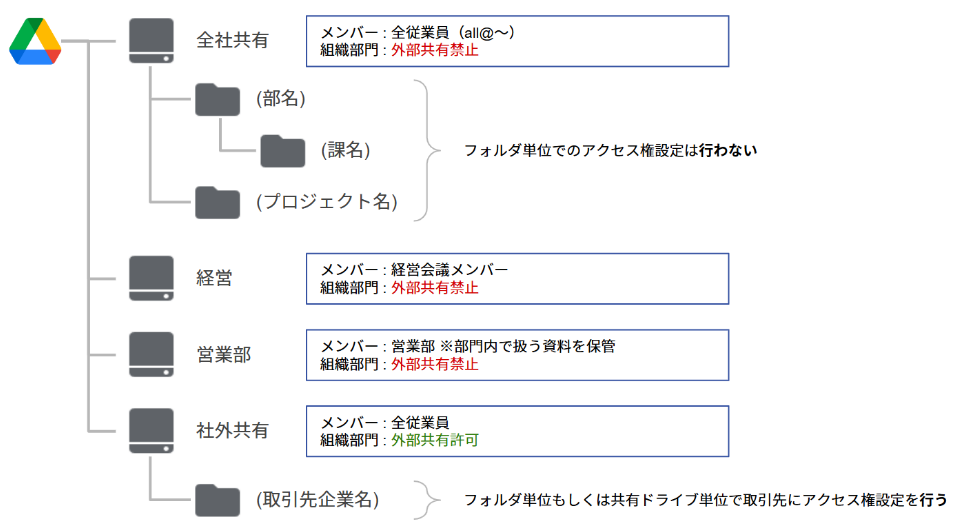Open the (部名) folder icon
956x523 pixels.
pos(218,100)
